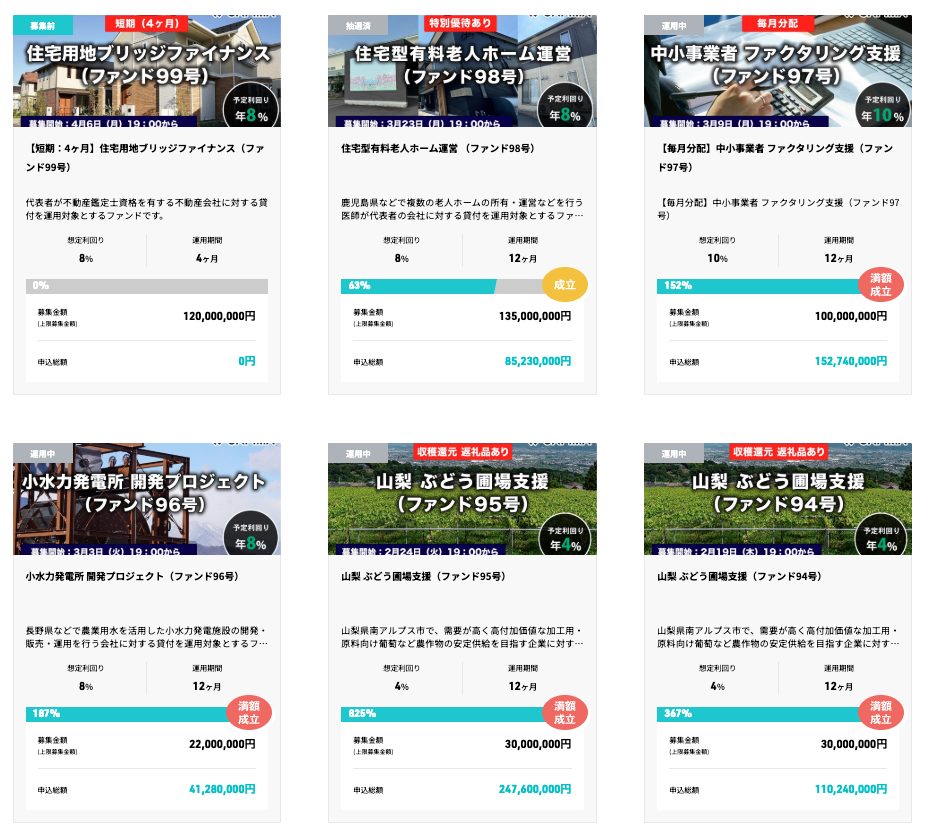
Task: Open 小水力発電所 開発プロジェクト(ファンド96号) title link
Action: [x=132, y=576]
